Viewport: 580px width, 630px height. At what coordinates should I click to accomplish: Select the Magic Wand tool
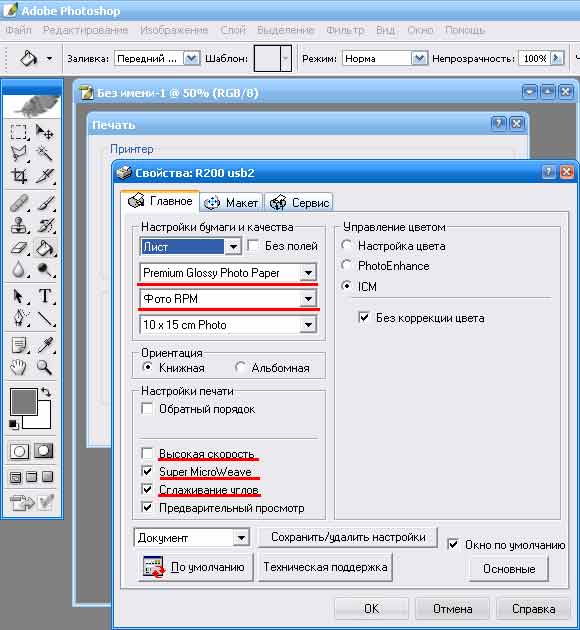pos(45,153)
